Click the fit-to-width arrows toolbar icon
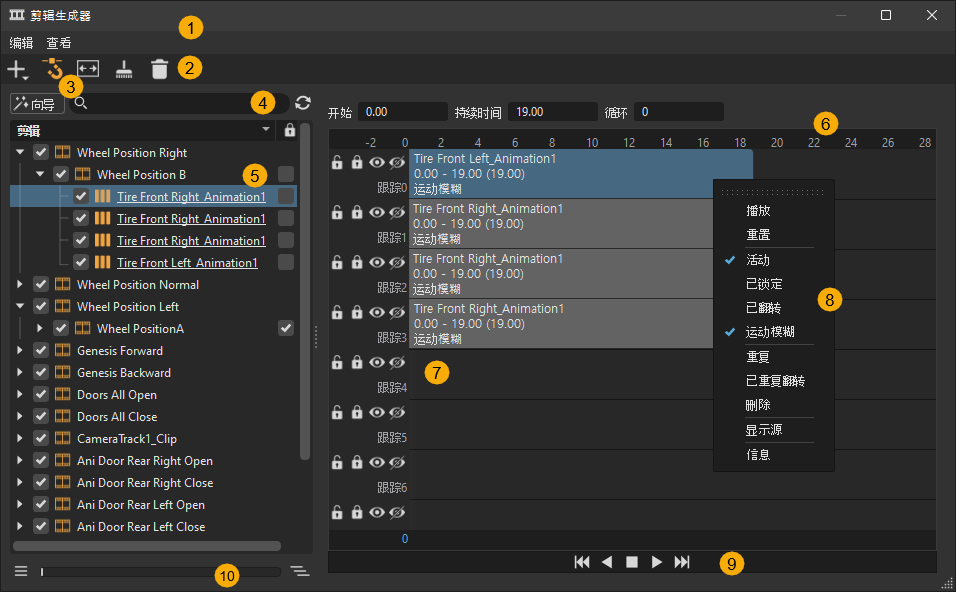This screenshot has width=956, height=592. [x=88, y=68]
